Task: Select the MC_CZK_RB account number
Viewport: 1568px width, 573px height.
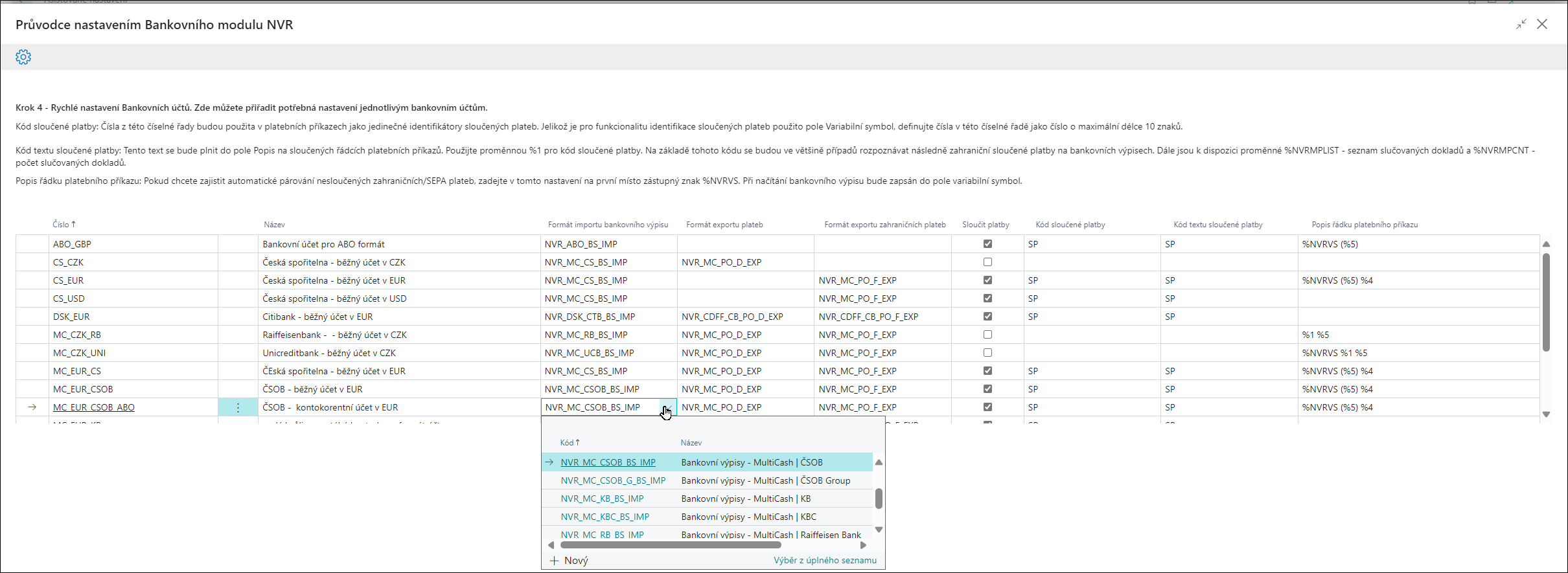Action: (x=77, y=335)
